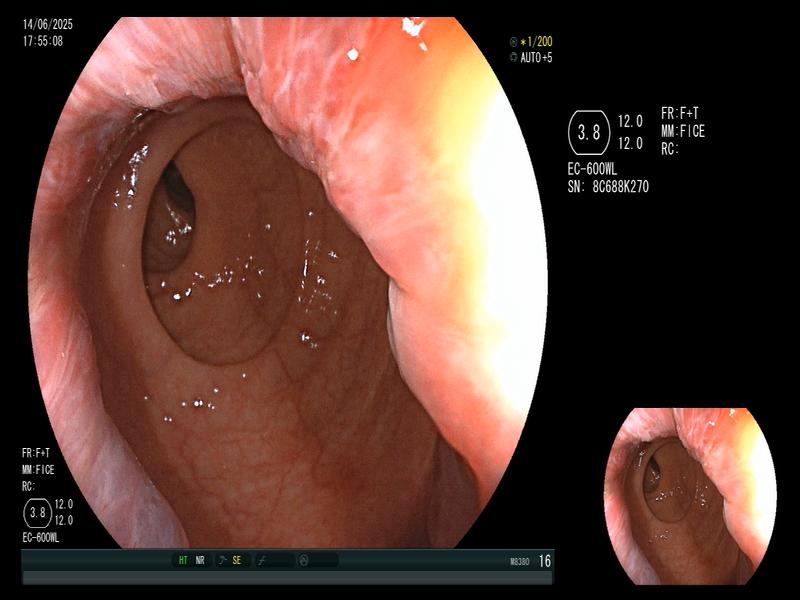800x600 pixels.
Task: Toggle the yellow SE indicator
Action: 236,560
